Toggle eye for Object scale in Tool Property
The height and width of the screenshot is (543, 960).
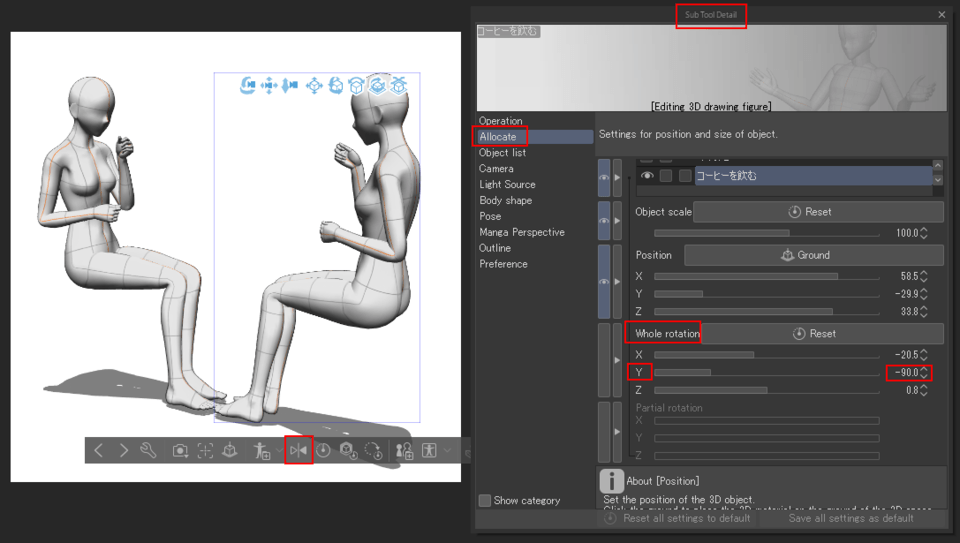604,220
